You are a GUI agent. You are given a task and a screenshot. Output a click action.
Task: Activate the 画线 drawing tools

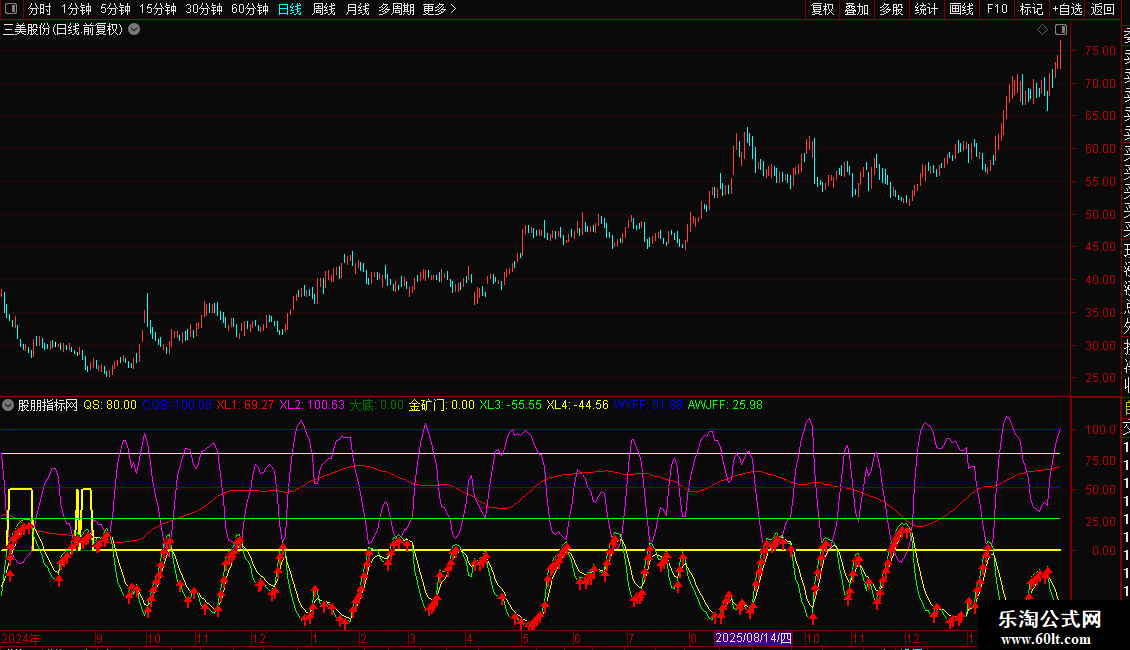[961, 9]
